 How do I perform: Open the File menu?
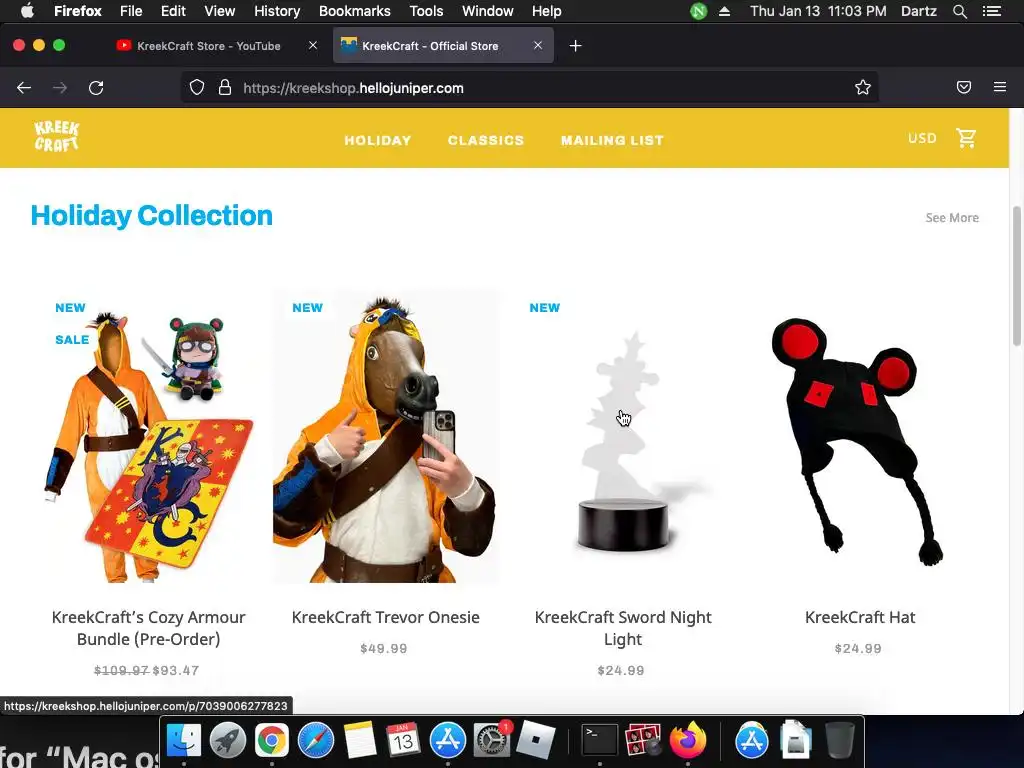click(x=131, y=11)
